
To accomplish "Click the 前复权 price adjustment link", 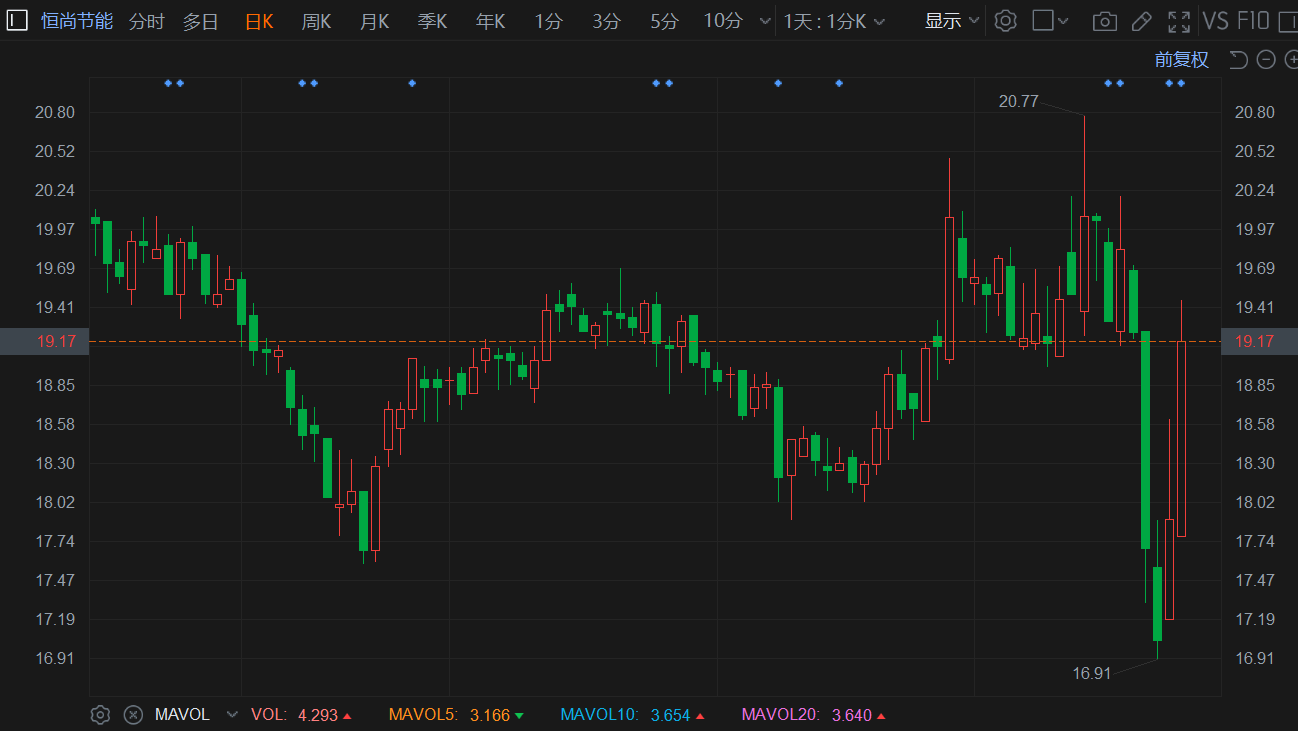I will (1182, 60).
